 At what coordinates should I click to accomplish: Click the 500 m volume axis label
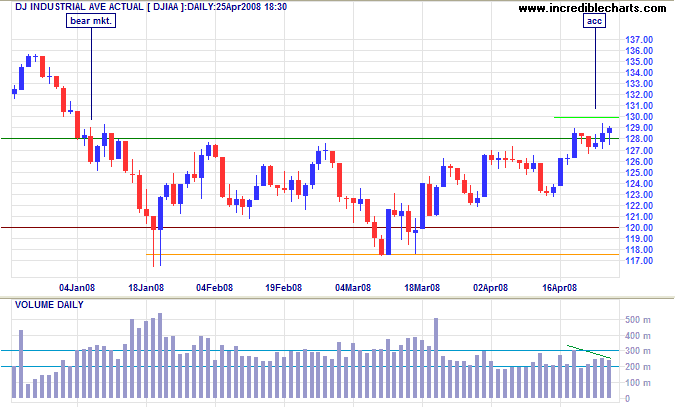pyautogui.click(x=638, y=320)
